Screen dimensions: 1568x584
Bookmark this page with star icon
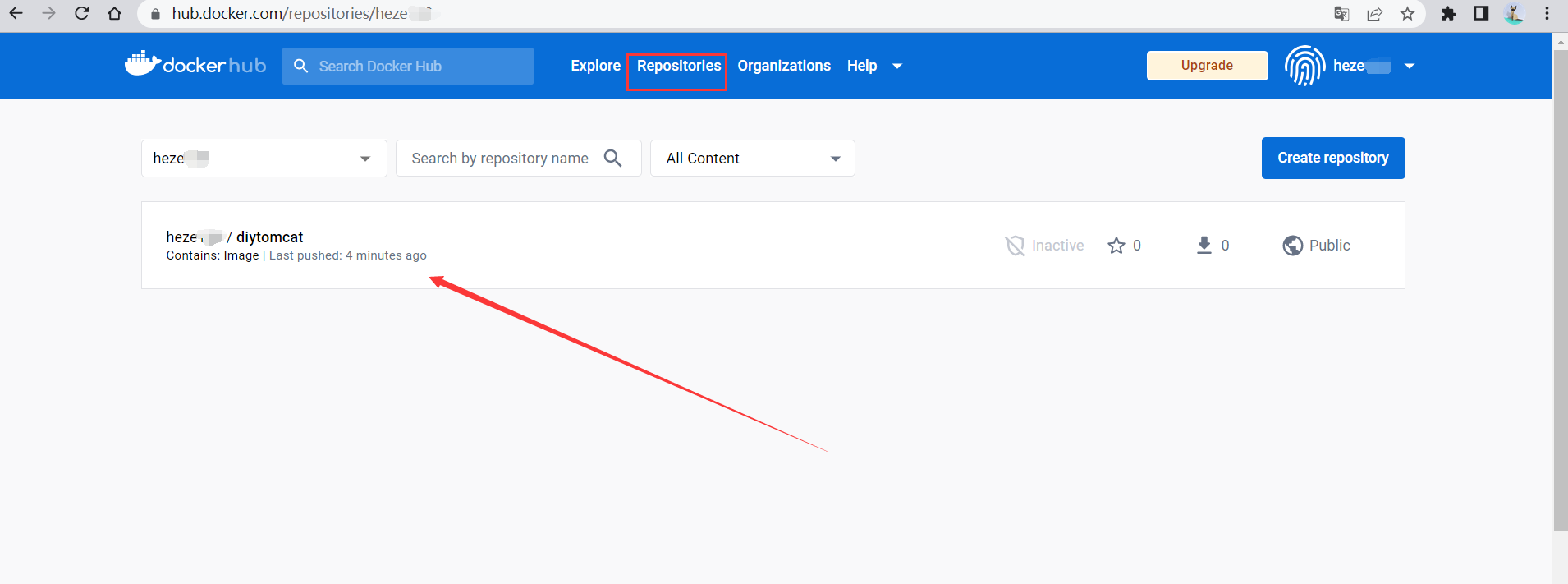click(1408, 13)
